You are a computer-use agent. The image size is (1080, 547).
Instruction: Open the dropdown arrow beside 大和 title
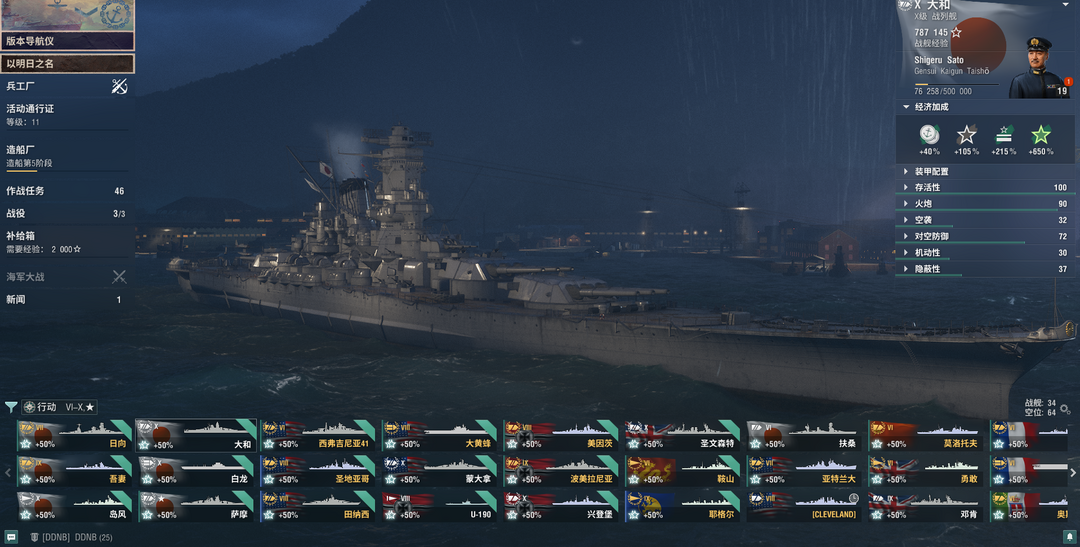click(x=1067, y=4)
